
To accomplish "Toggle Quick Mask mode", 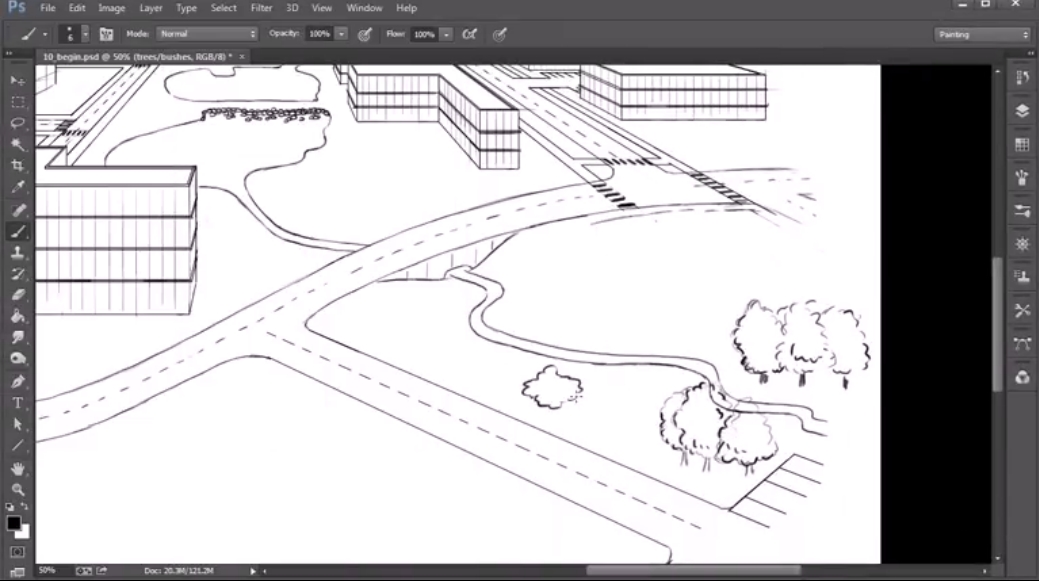I will 18,552.
